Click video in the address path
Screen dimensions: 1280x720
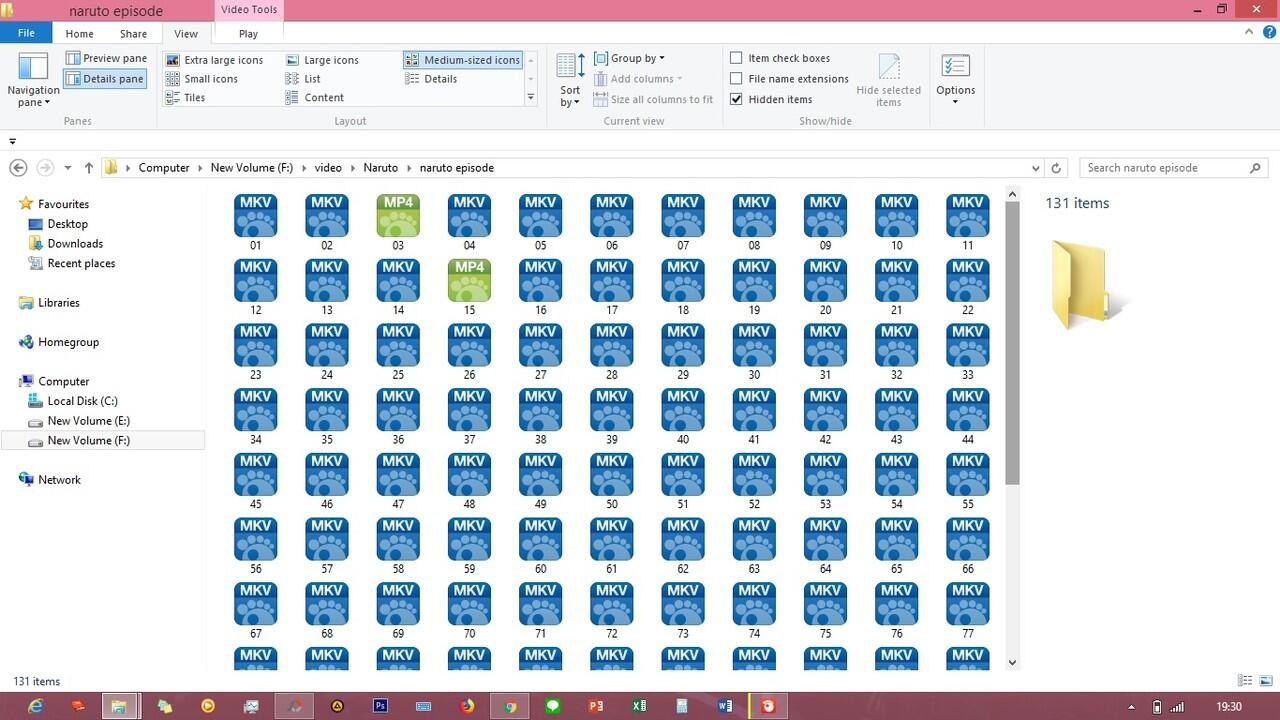(328, 168)
